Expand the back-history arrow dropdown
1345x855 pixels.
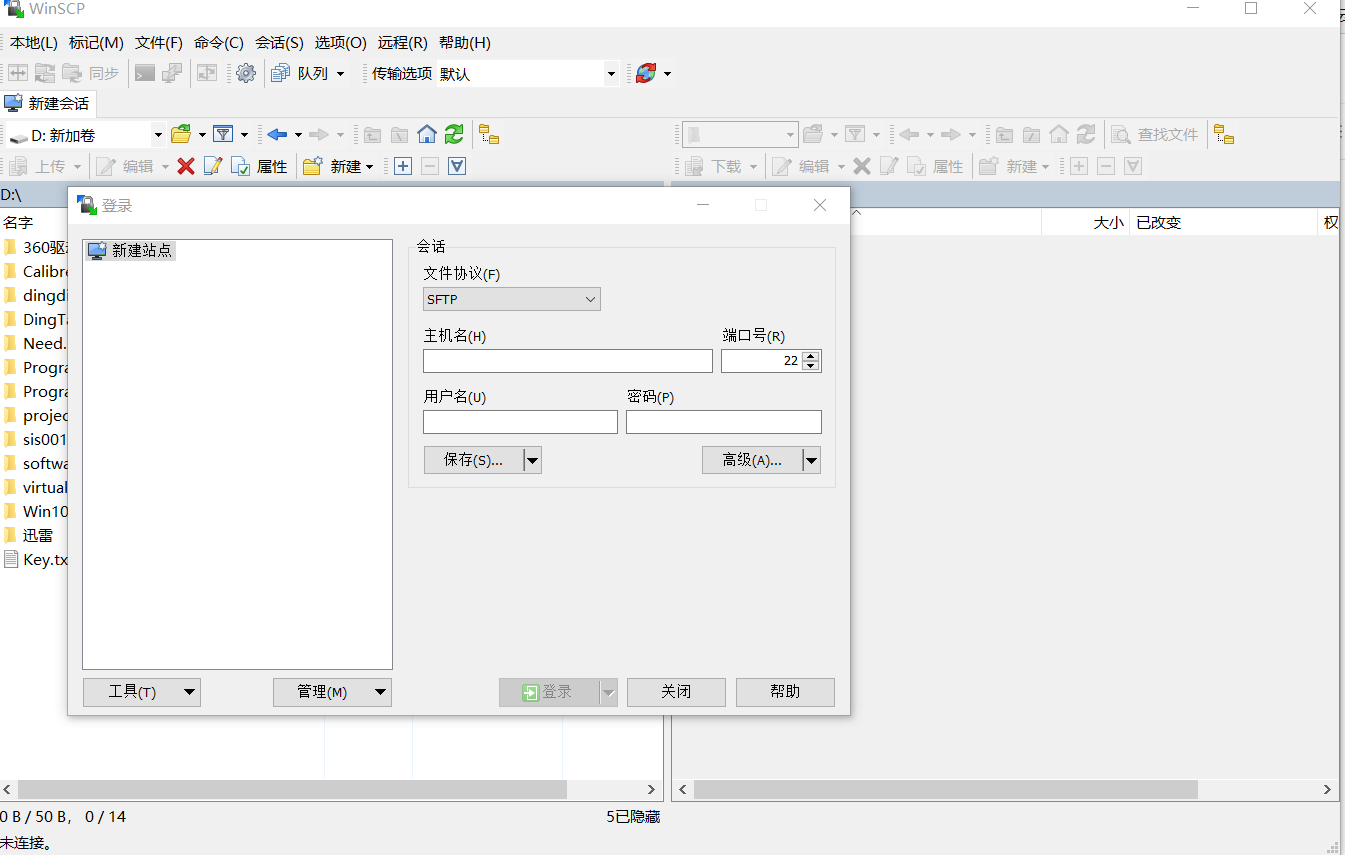coord(298,134)
